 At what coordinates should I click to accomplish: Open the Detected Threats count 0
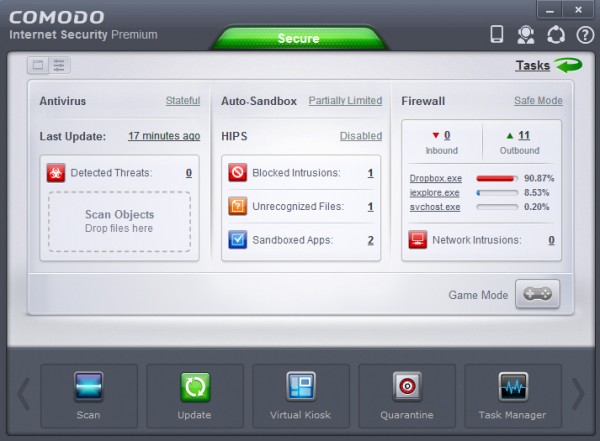[189, 173]
